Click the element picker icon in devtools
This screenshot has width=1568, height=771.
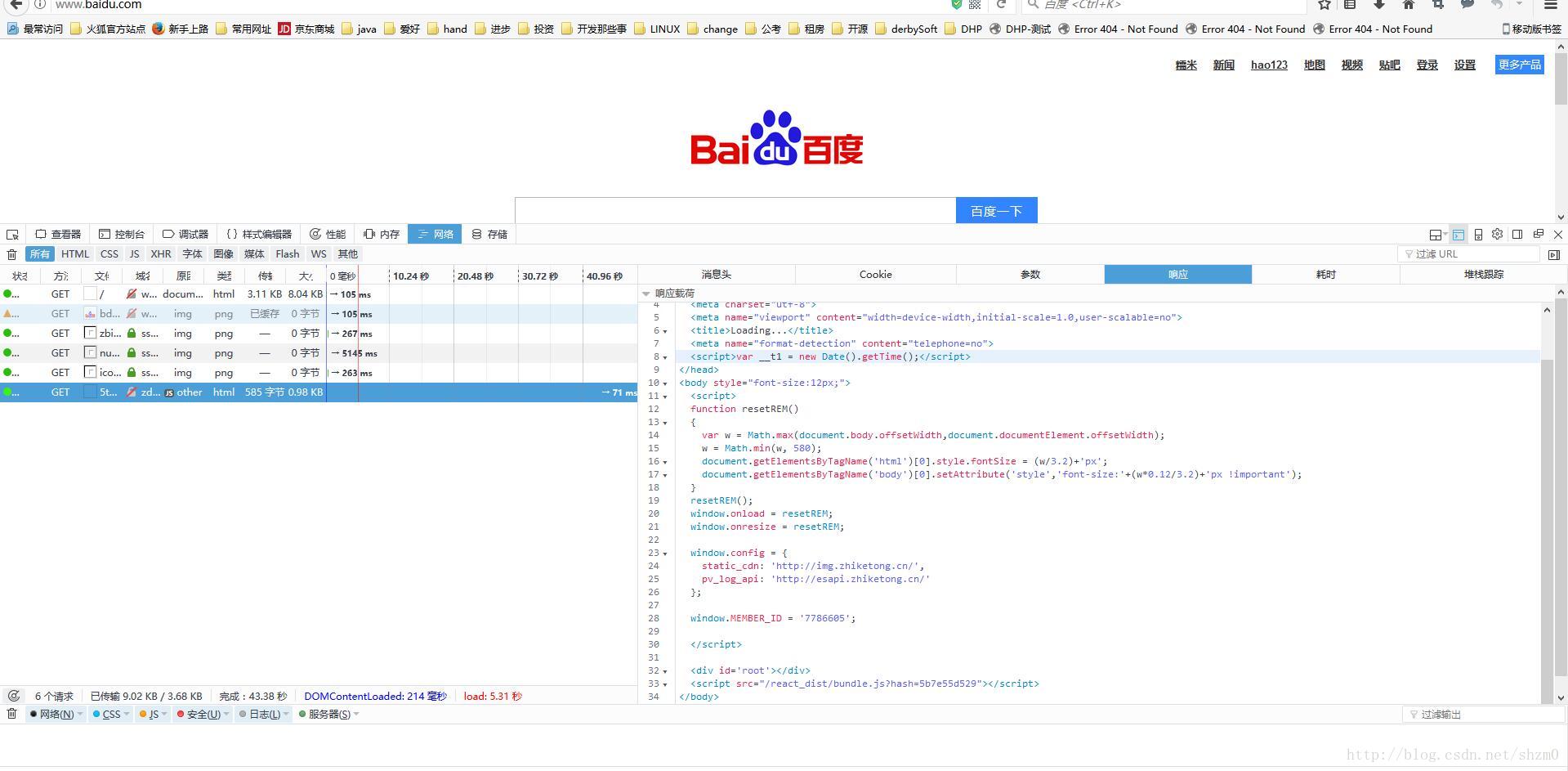[x=12, y=235]
